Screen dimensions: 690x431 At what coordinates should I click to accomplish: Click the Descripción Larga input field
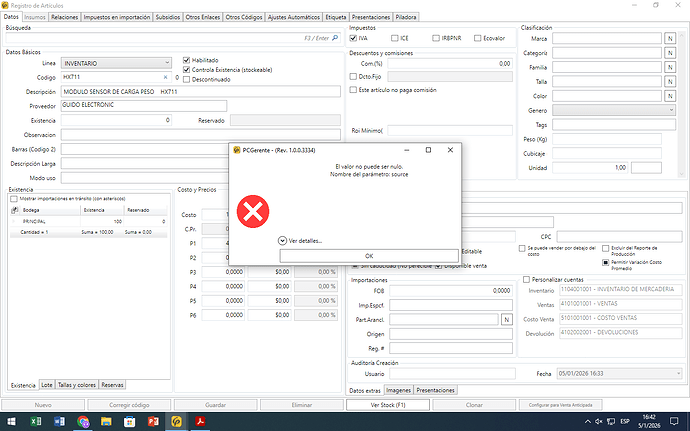coord(201,162)
